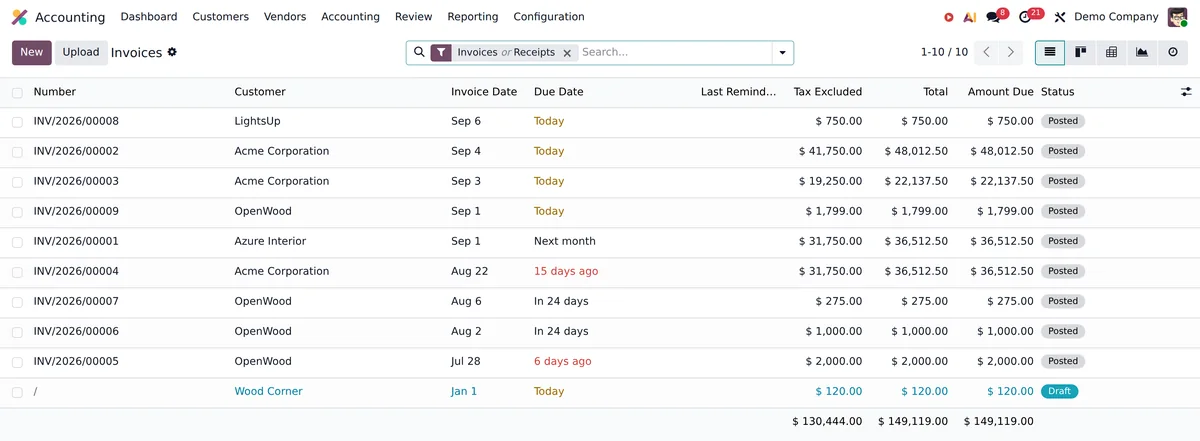Open the Wood Corner customer link
The height and width of the screenshot is (441, 1200).
268,392
